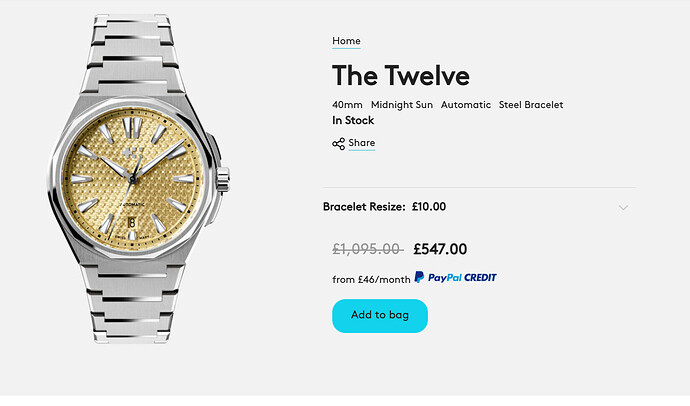Viewport: 690px width, 406px height.
Task: Click the watch crown on the case
Action: point(223,179)
